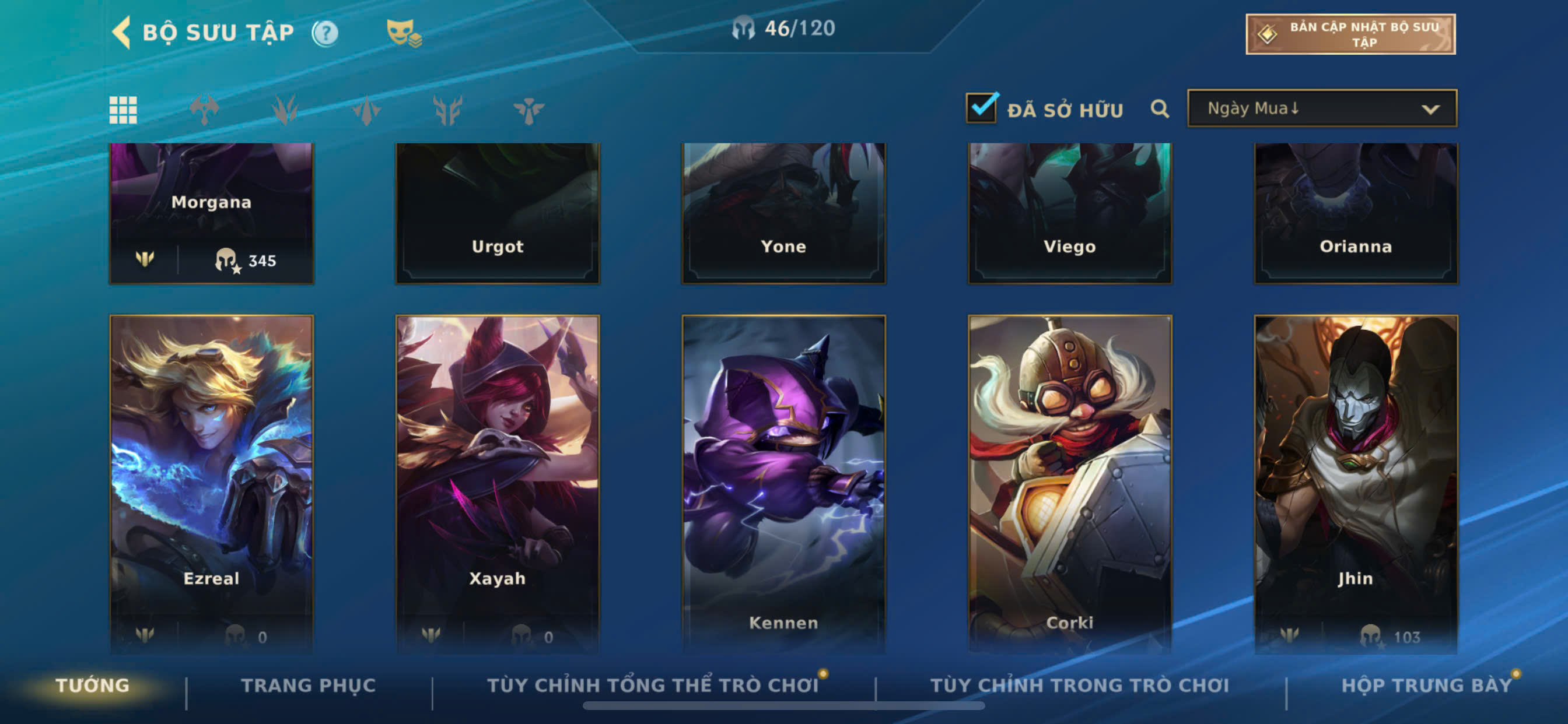Screen dimensions: 1568x724
Task: Filter champions by the fourth role emblem
Action: click(447, 110)
